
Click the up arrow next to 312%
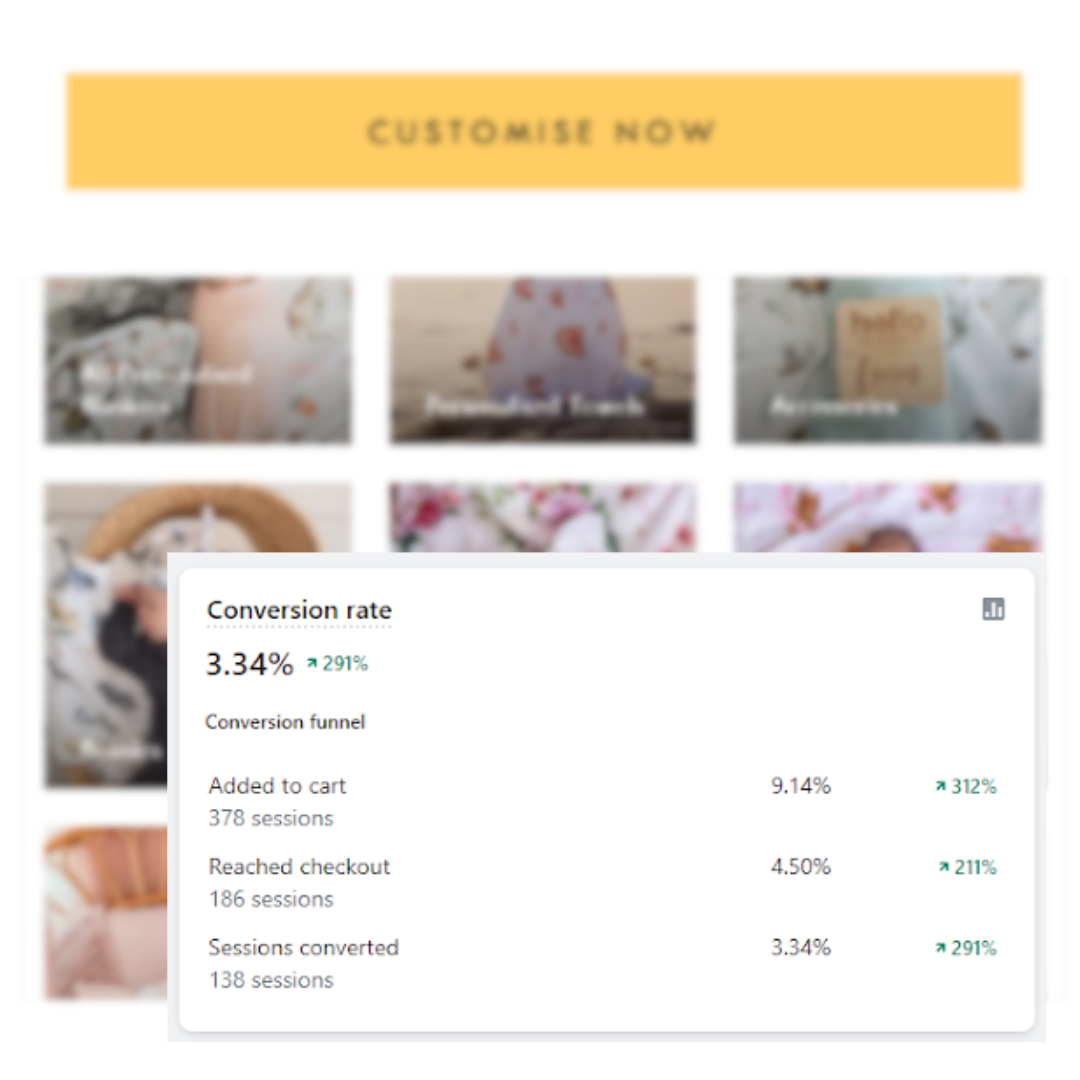940,787
